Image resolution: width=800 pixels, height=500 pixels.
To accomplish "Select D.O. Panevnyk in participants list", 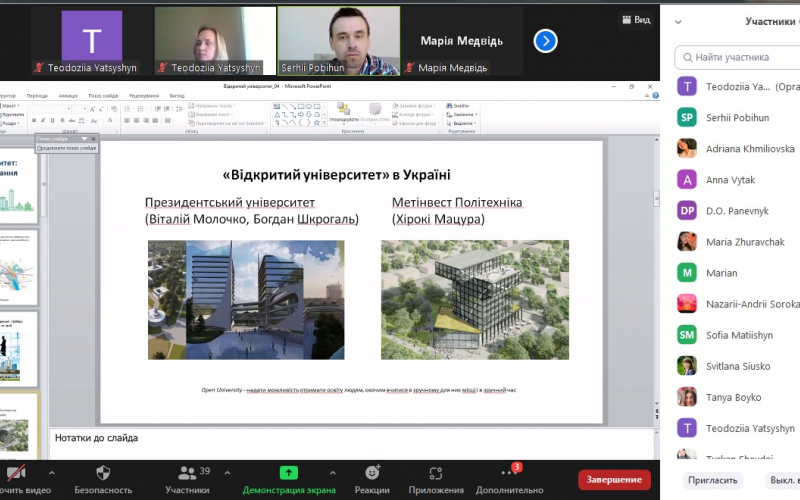I will coord(738,211).
